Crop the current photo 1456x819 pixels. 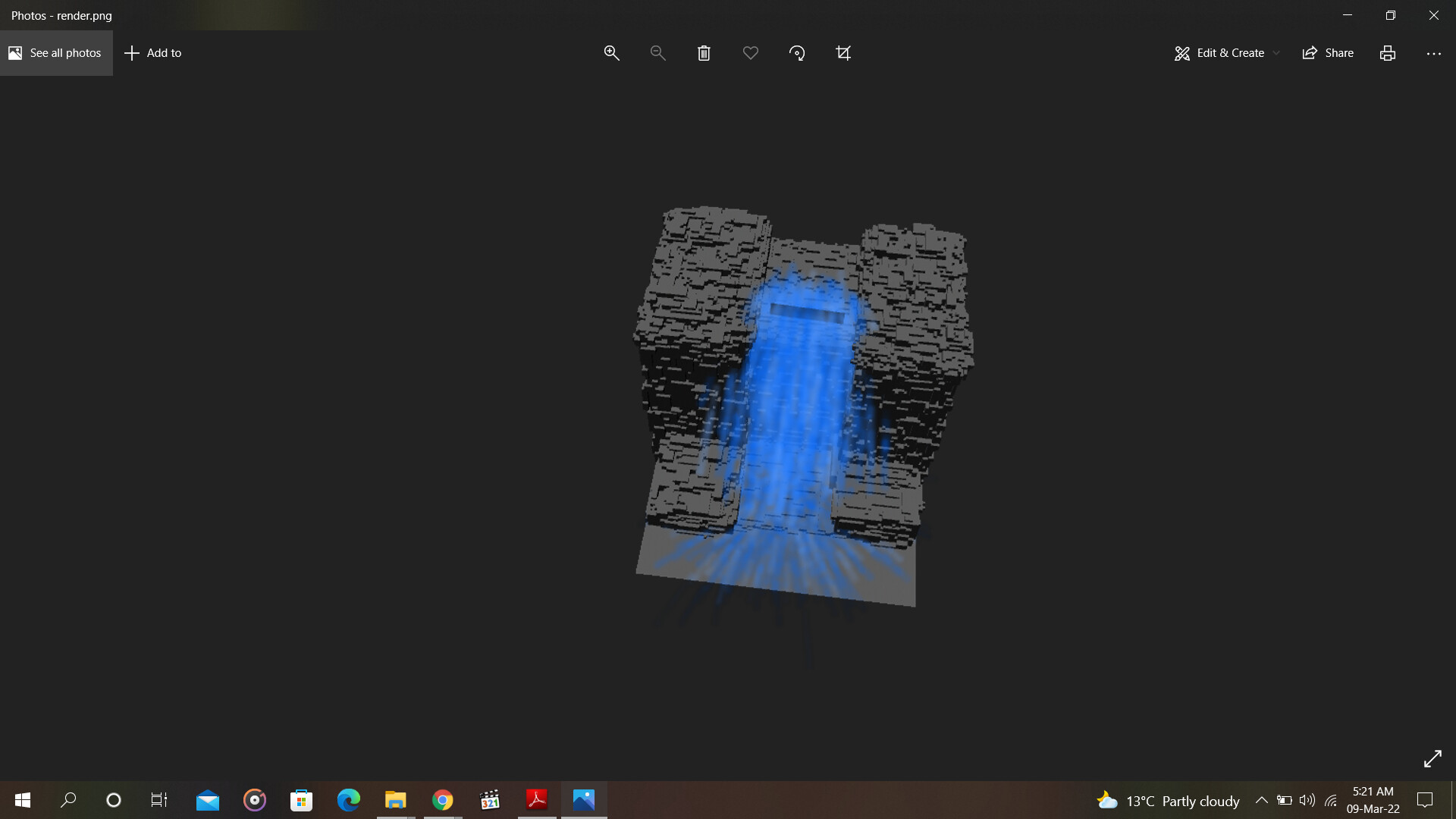pyautogui.click(x=843, y=53)
